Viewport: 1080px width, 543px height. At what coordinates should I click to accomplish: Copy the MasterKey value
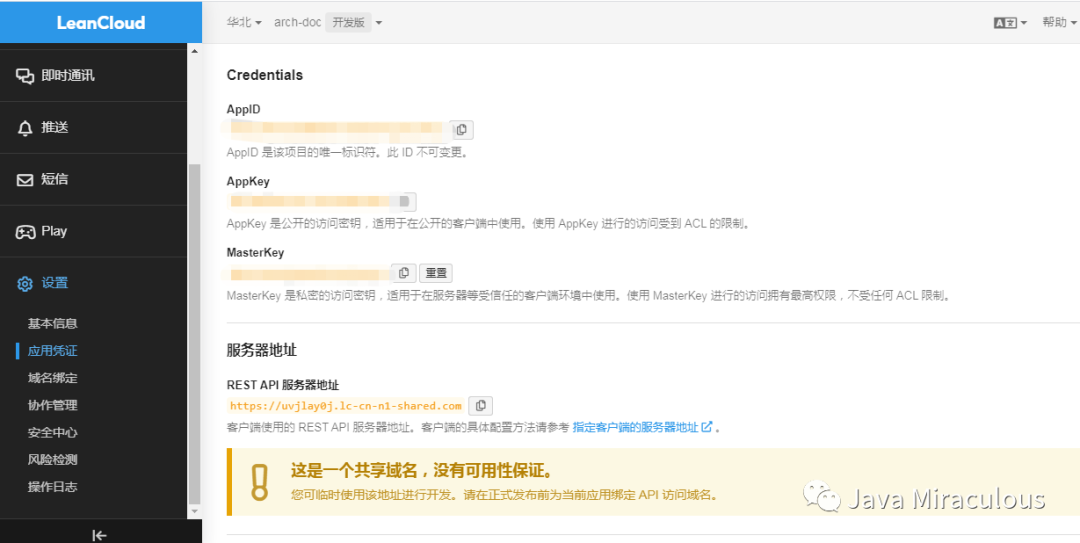point(404,273)
